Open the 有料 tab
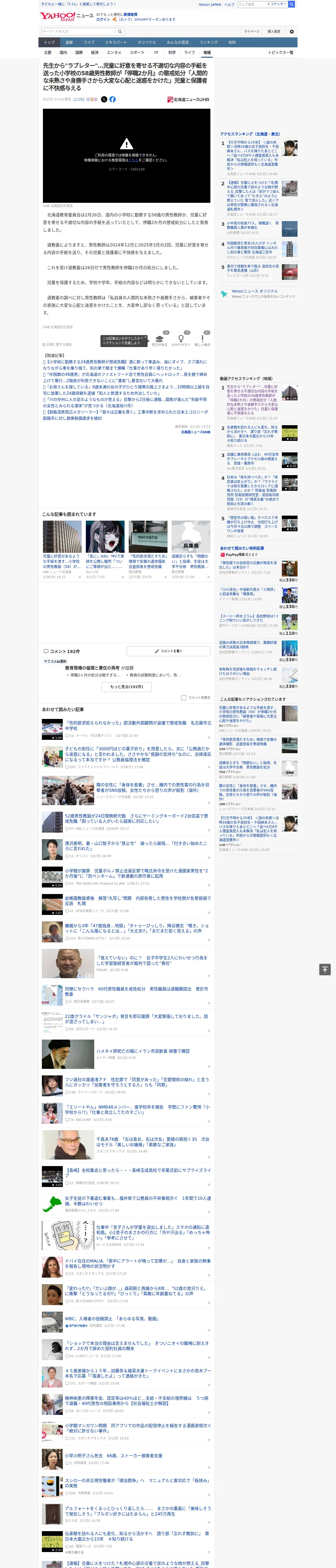The image size is (336, 1568). [x=232, y=43]
